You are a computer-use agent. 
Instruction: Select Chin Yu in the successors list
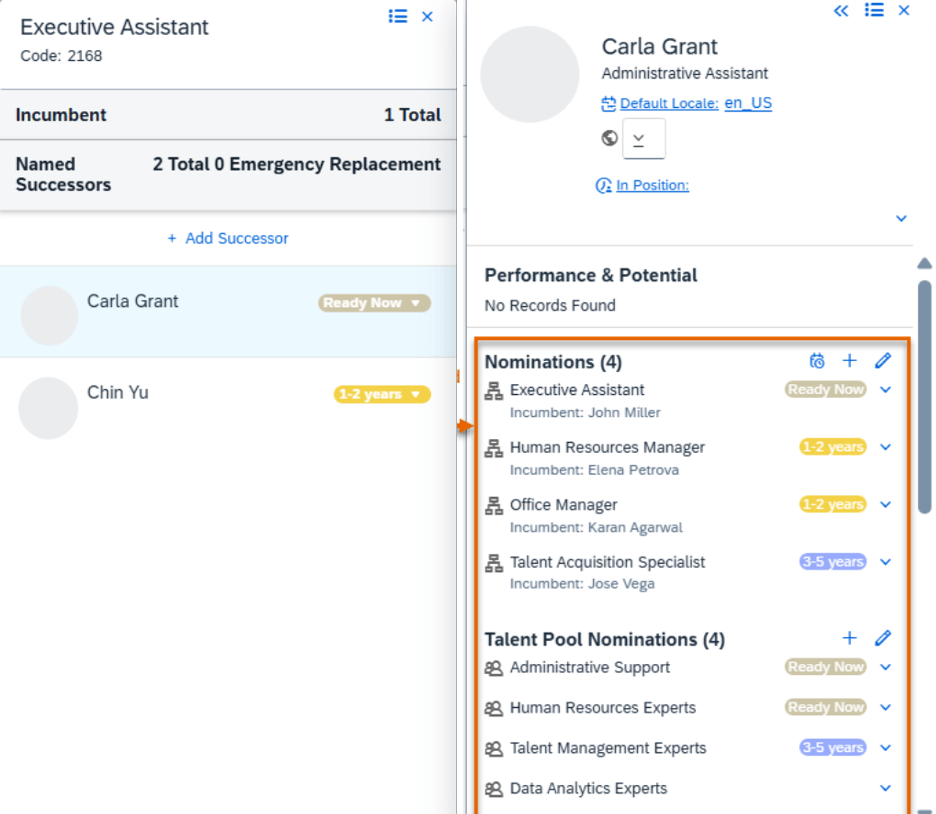click(x=118, y=393)
